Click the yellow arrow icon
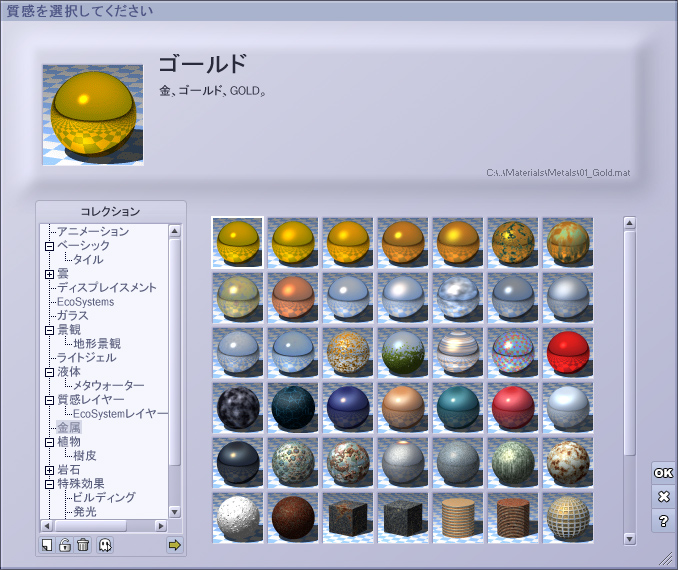The image size is (678, 570). click(174, 545)
